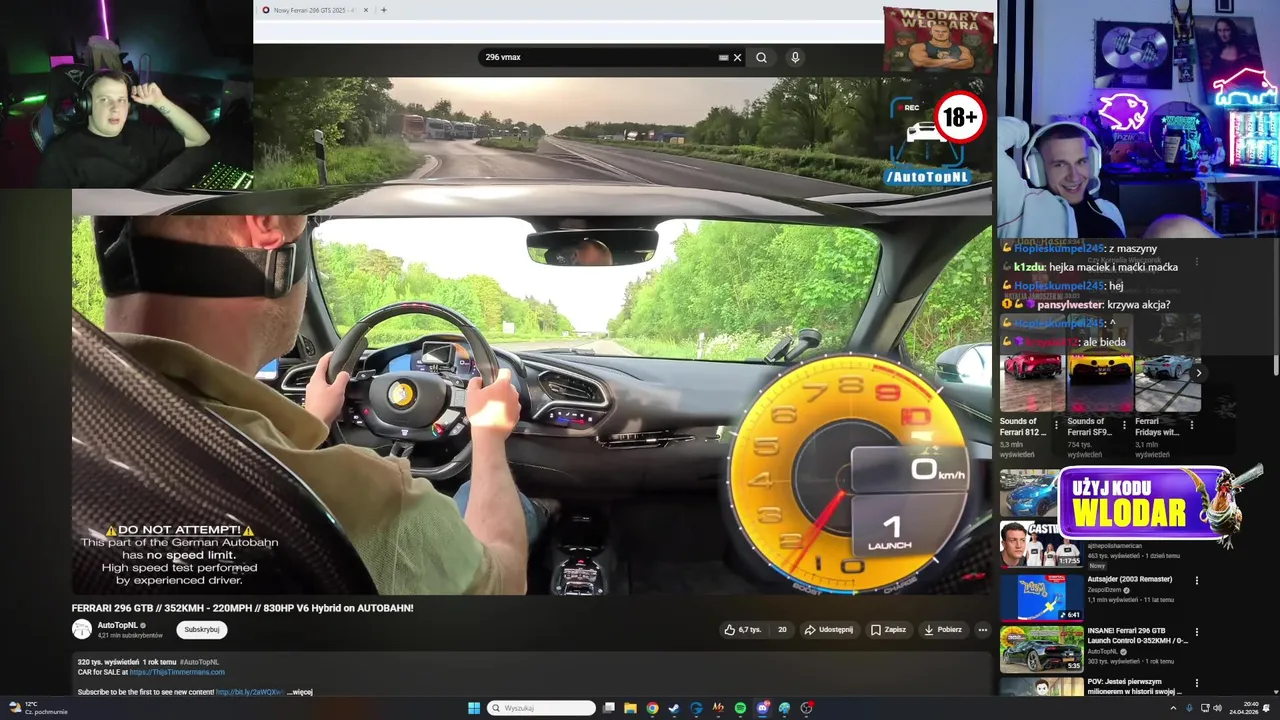
Task: Close the 'Nowy Ferrari 296 GTS 2025' browser tab
Action: tap(366, 10)
